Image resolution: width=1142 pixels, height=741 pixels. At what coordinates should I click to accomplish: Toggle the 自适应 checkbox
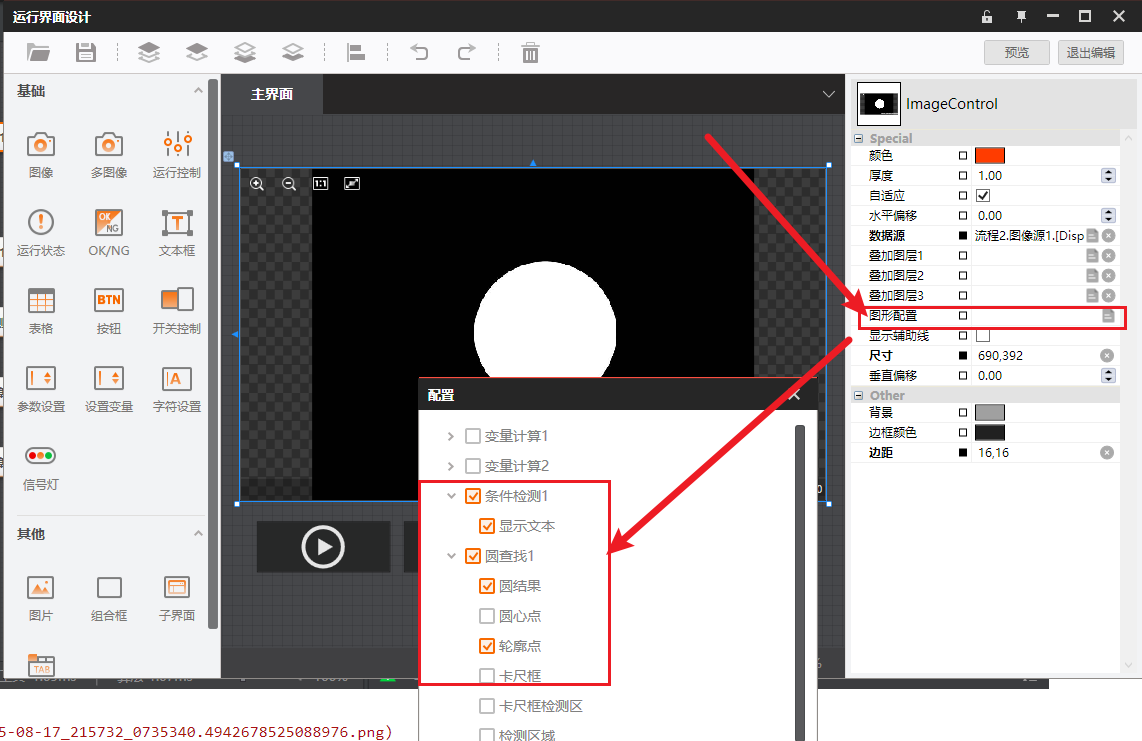click(x=983, y=196)
